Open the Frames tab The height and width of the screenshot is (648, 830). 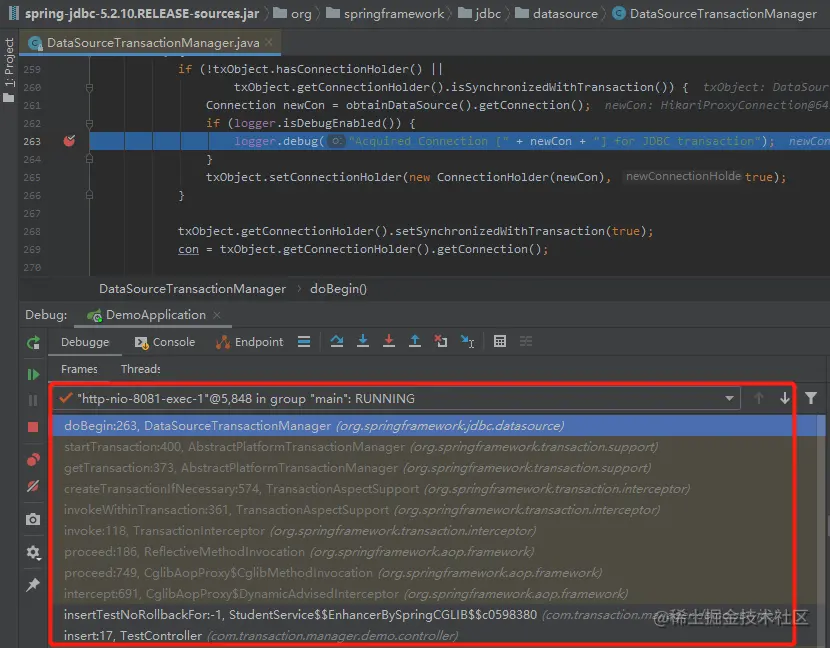tap(79, 369)
